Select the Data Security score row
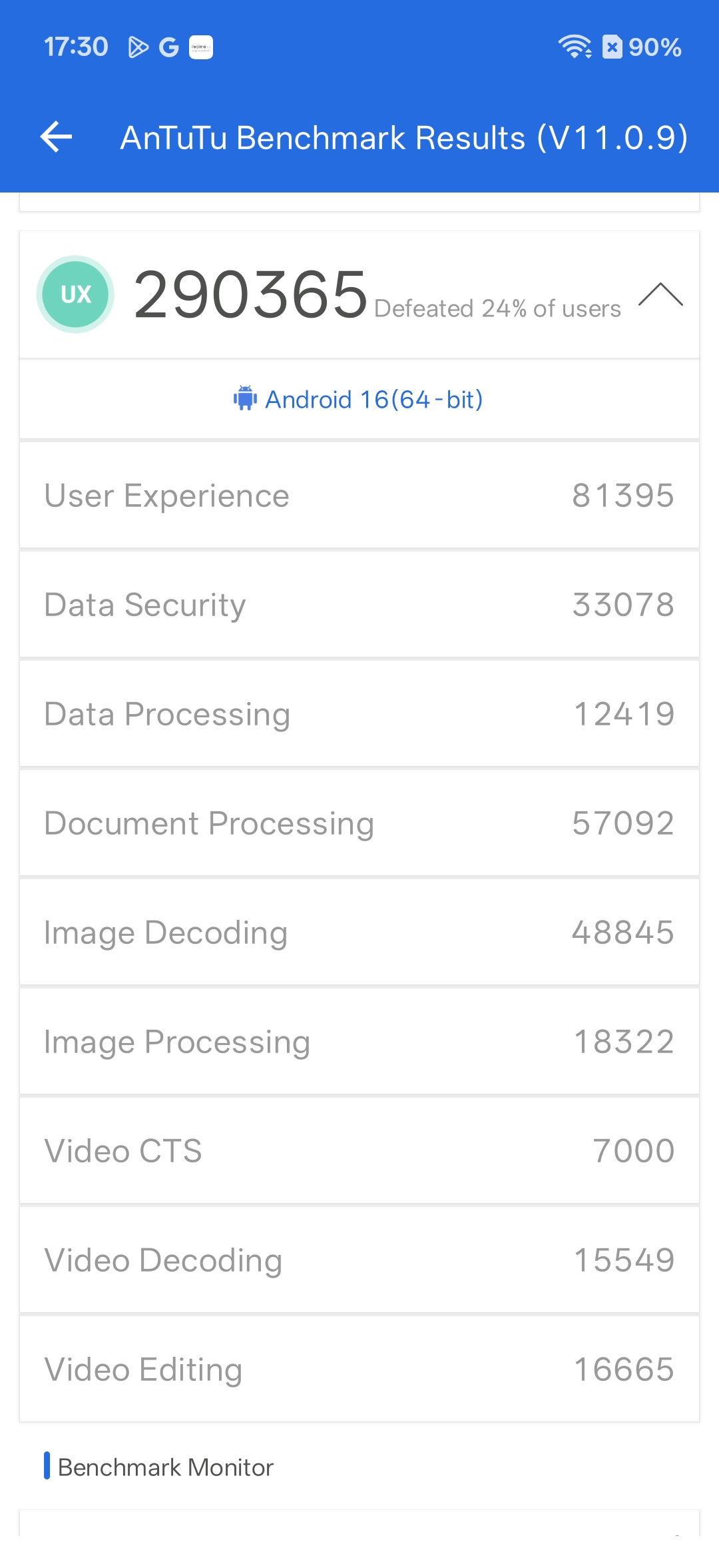Screen dimensions: 719x1568 pos(359,605)
